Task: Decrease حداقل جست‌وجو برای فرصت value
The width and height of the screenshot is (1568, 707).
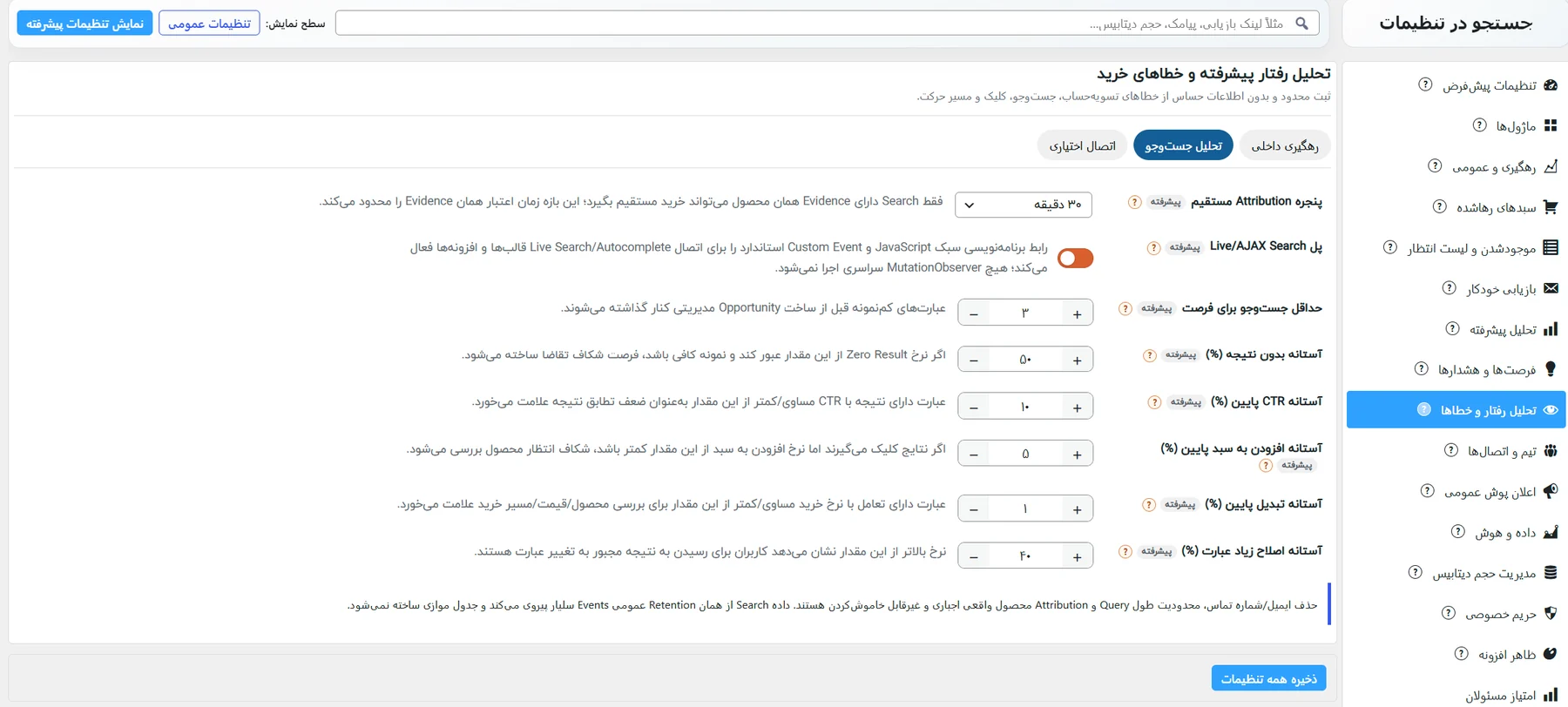Action: (974, 313)
